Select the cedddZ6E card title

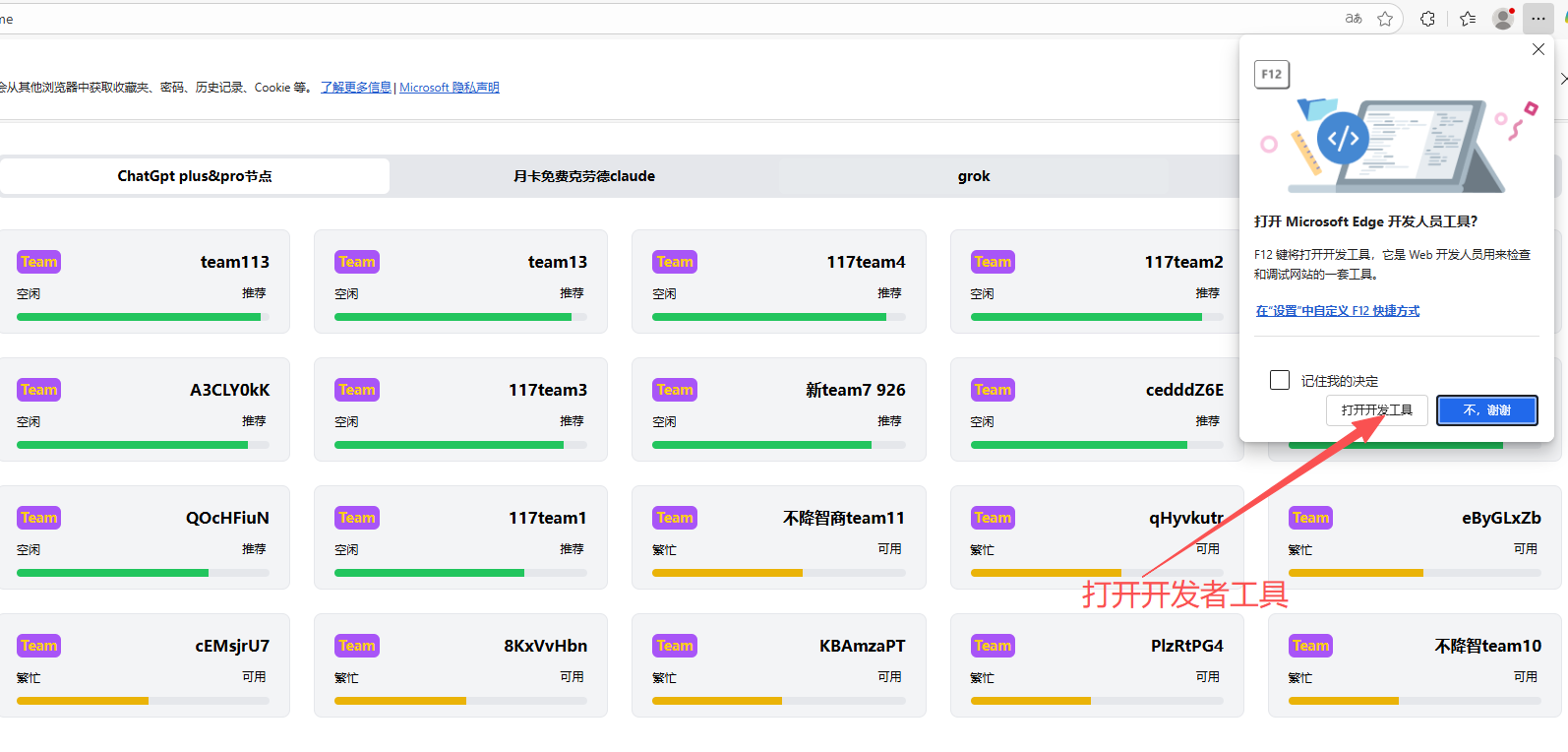pos(1185,390)
